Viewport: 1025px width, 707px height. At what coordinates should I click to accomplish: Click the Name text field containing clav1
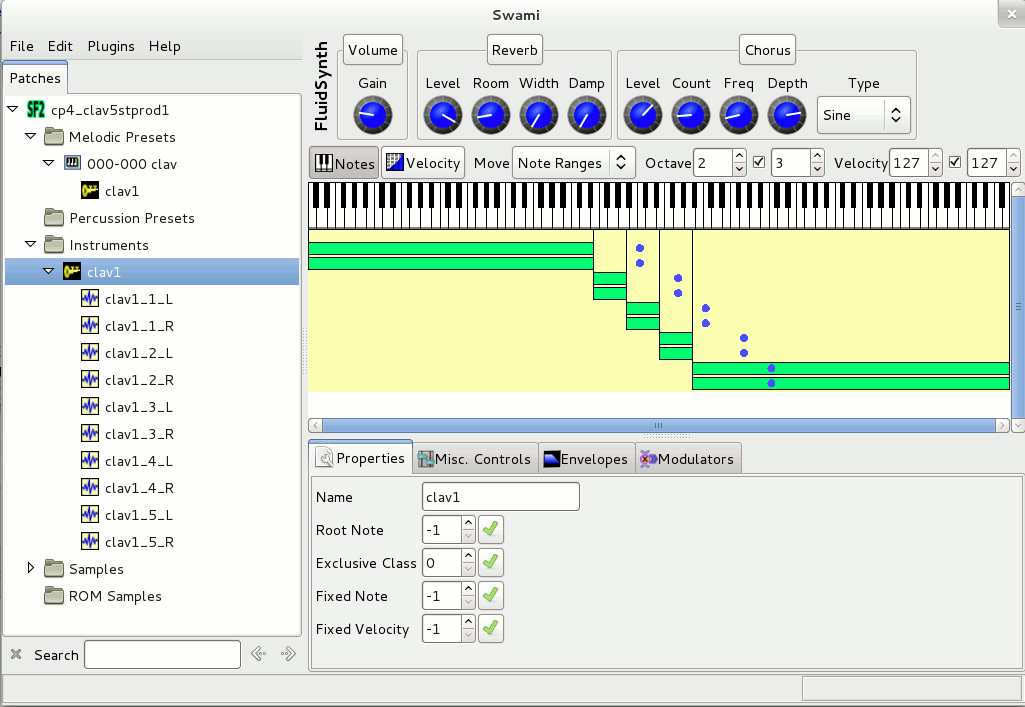[x=500, y=497]
